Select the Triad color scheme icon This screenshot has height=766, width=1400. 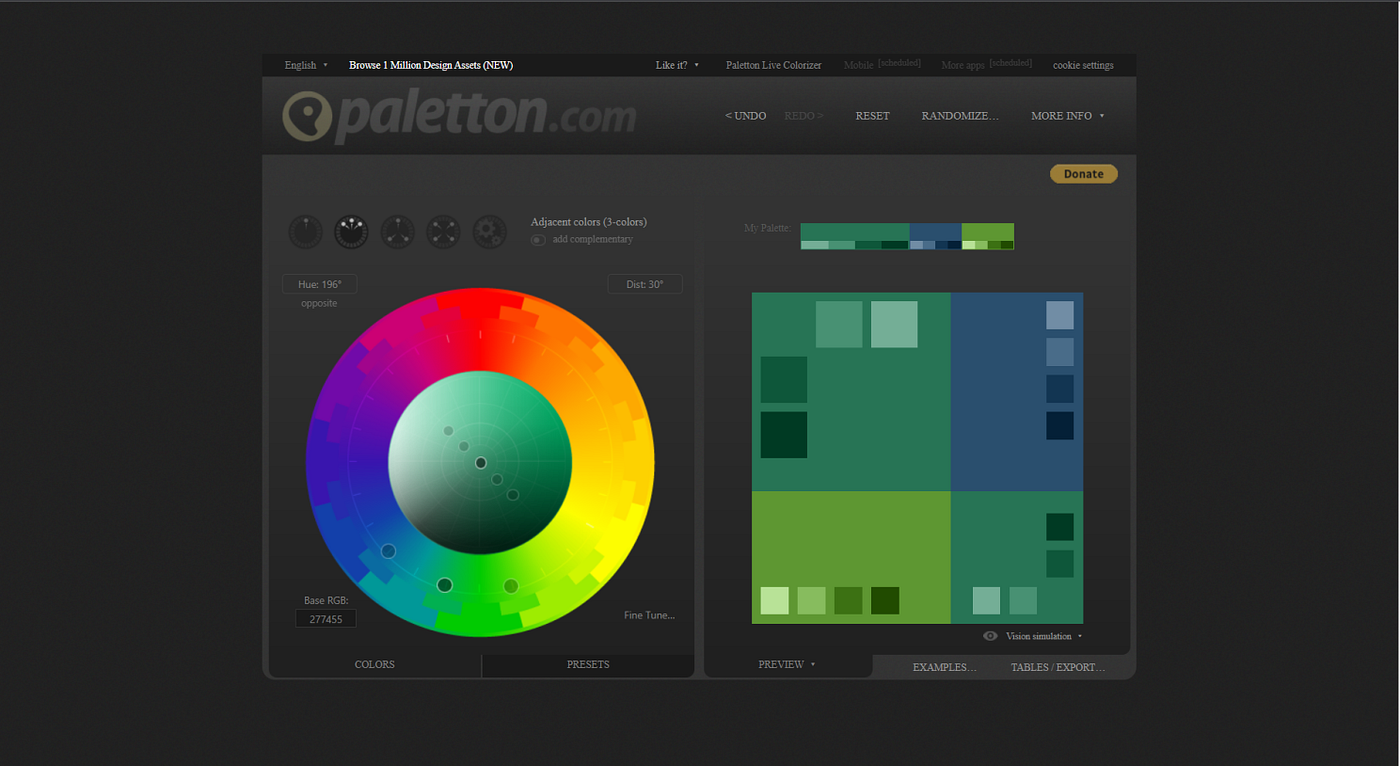coord(397,232)
